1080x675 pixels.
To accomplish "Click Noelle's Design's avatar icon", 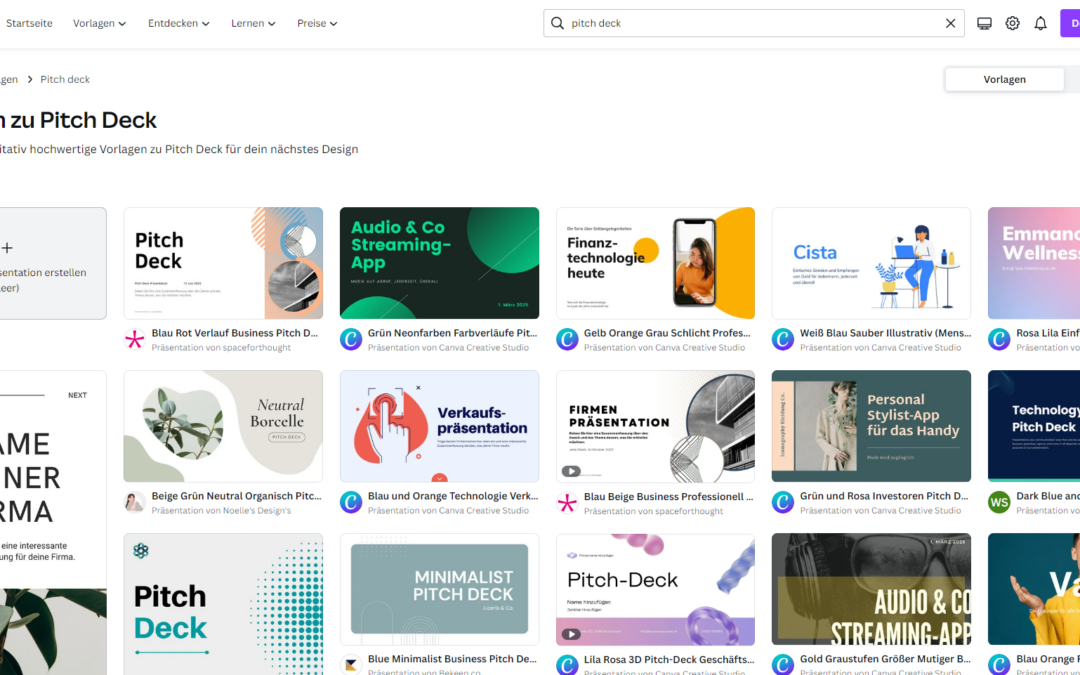I will [135, 502].
